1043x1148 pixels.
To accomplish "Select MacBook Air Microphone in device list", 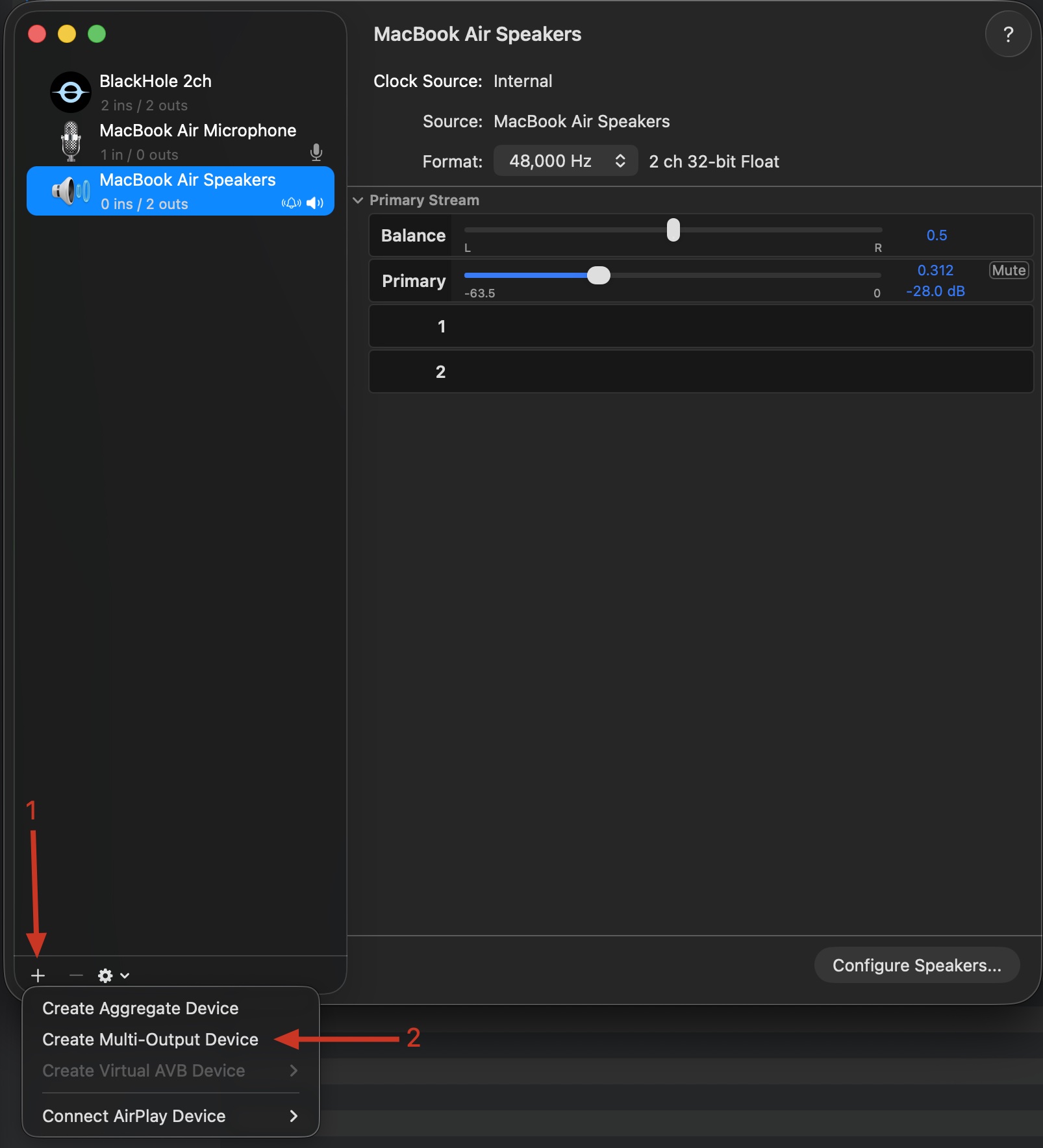I will pos(181,142).
